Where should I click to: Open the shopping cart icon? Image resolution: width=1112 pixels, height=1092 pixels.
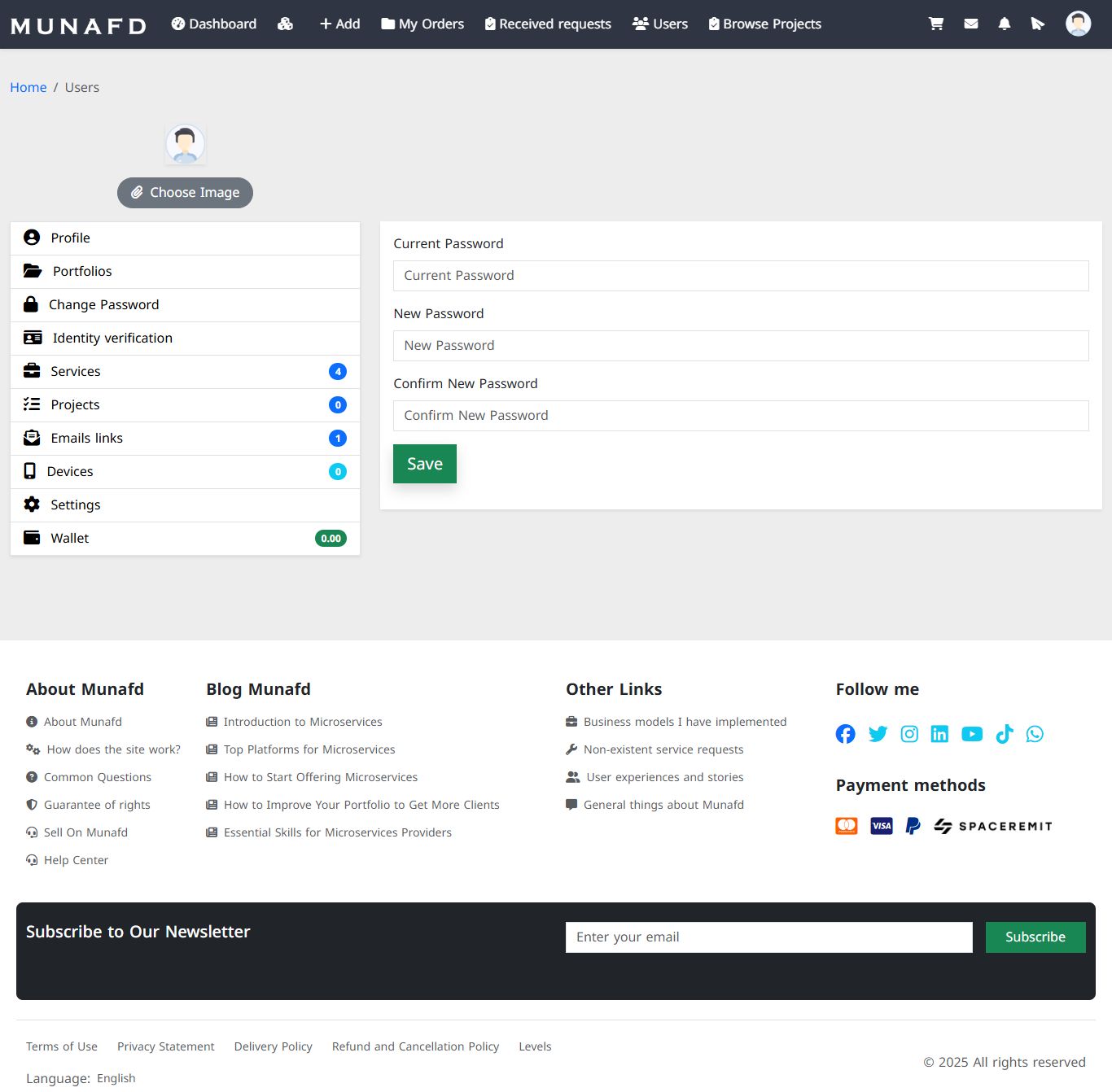pyautogui.click(x=936, y=24)
